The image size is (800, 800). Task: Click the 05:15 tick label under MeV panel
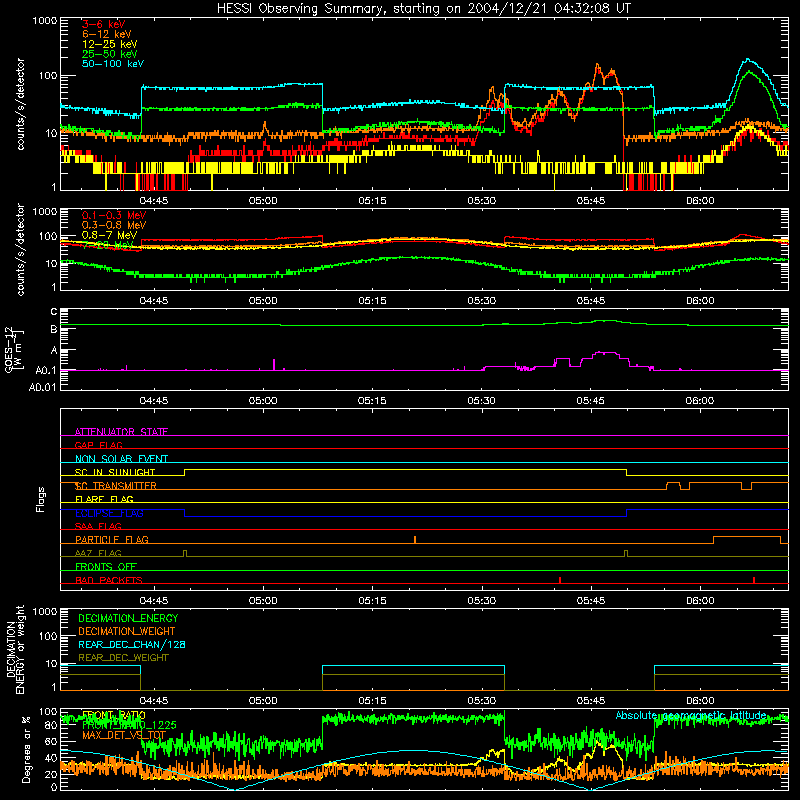[372, 301]
